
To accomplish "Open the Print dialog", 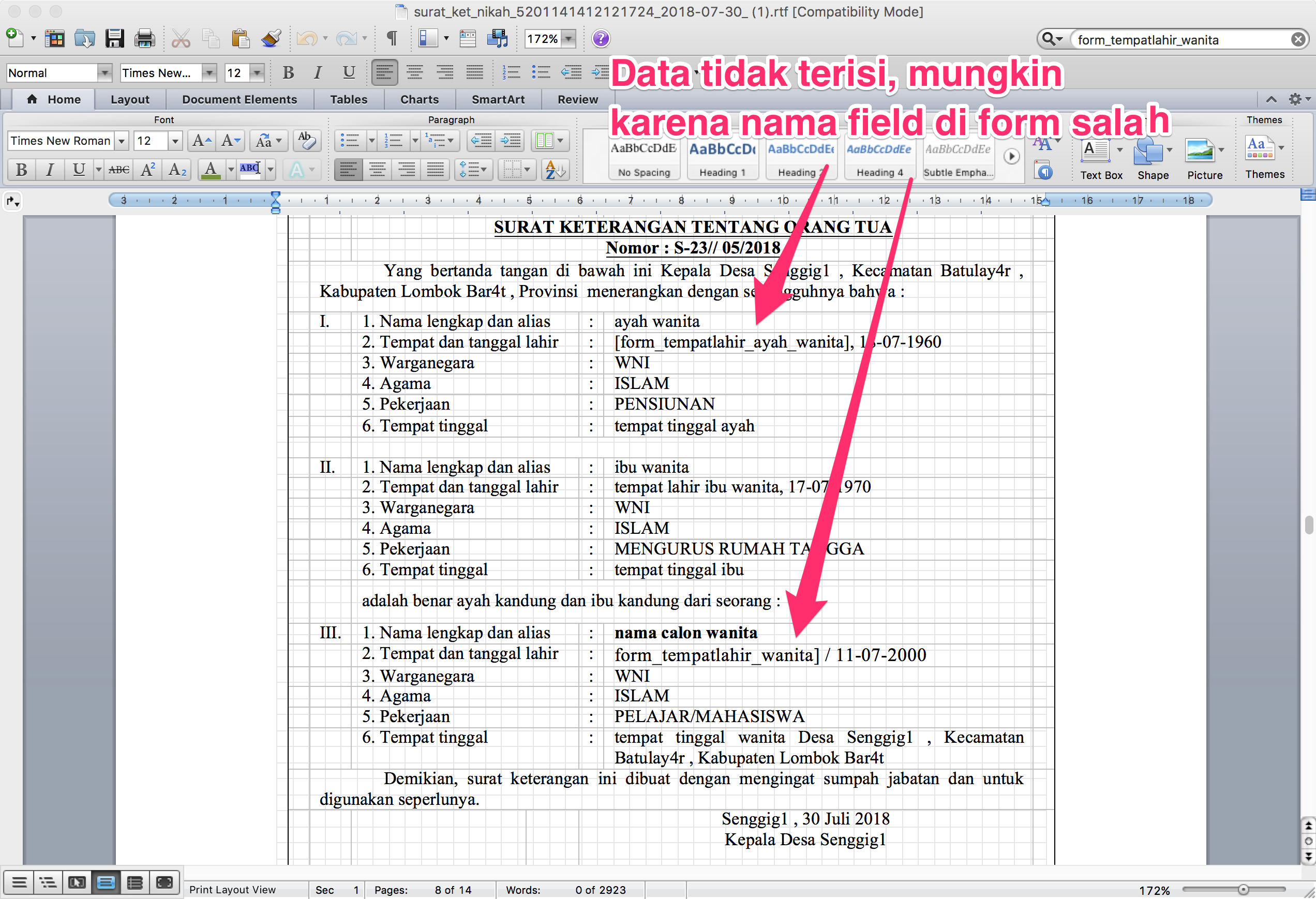I will click(145, 38).
